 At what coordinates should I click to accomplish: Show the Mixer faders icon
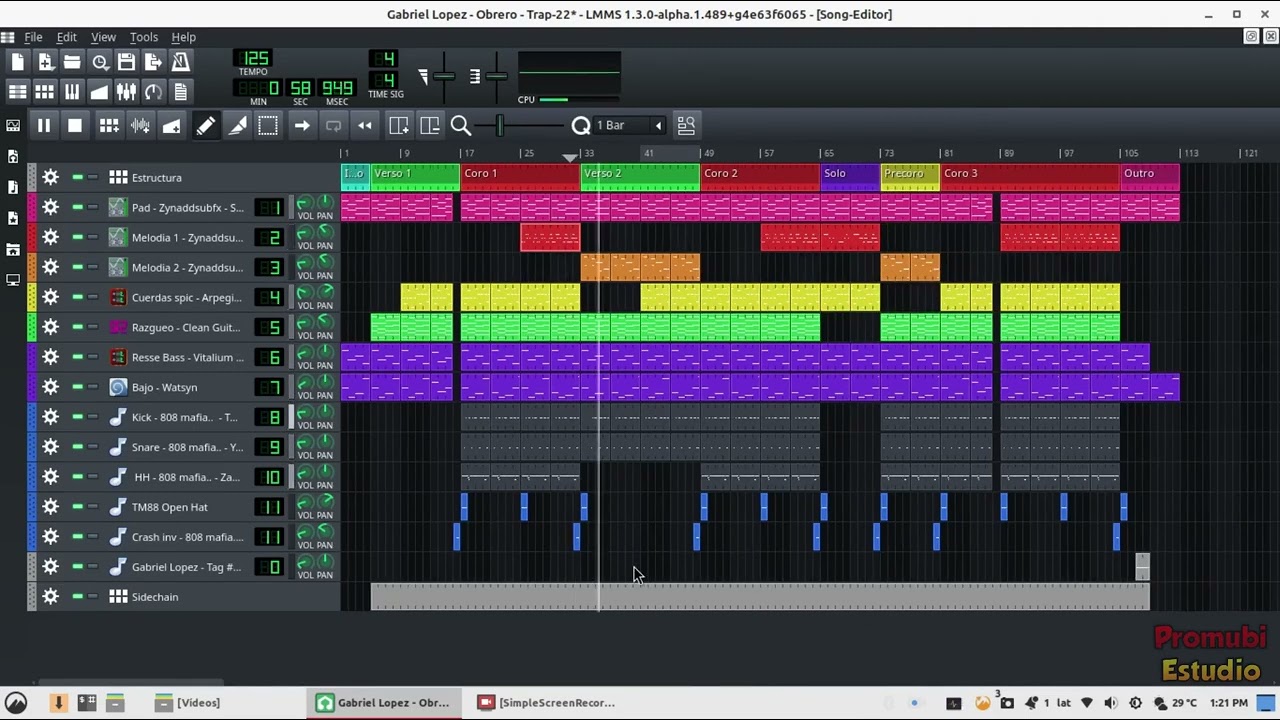click(126, 92)
